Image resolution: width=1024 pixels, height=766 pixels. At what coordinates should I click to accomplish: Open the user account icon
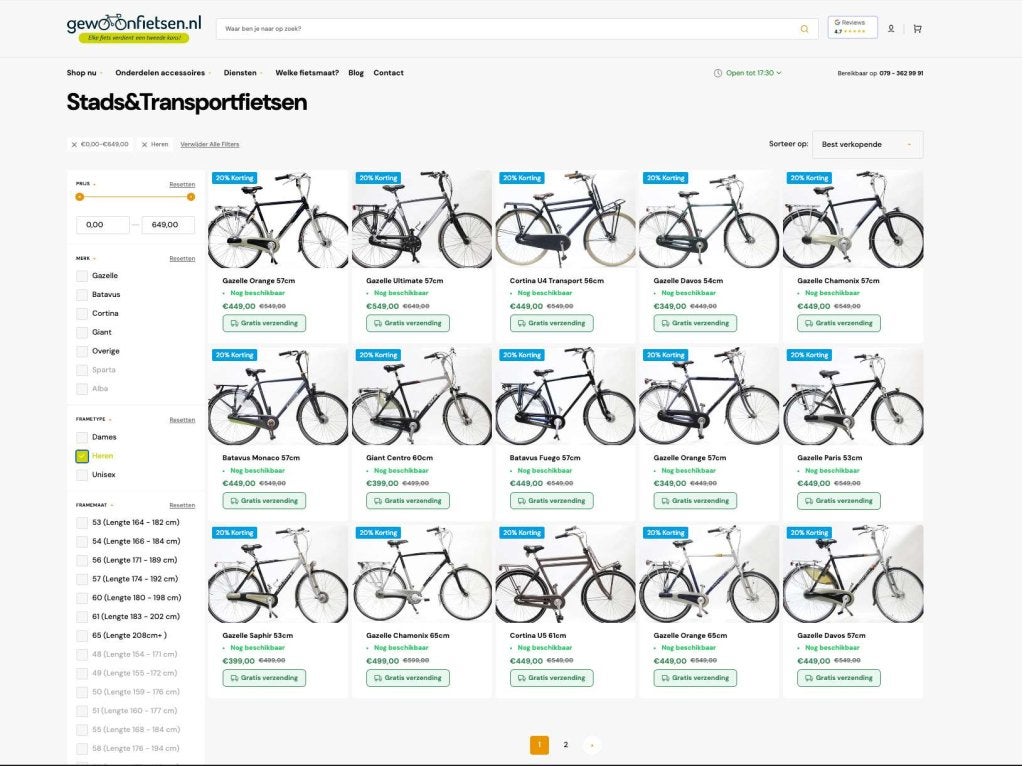coord(891,29)
